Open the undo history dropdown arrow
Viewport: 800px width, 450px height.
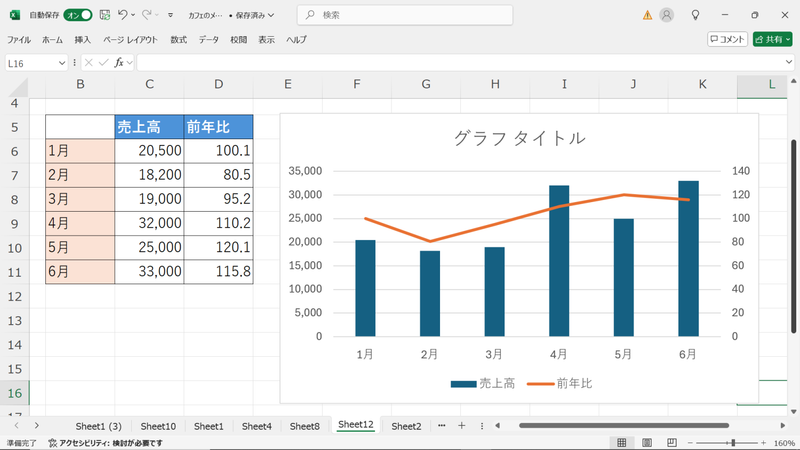pyautogui.click(x=133, y=15)
